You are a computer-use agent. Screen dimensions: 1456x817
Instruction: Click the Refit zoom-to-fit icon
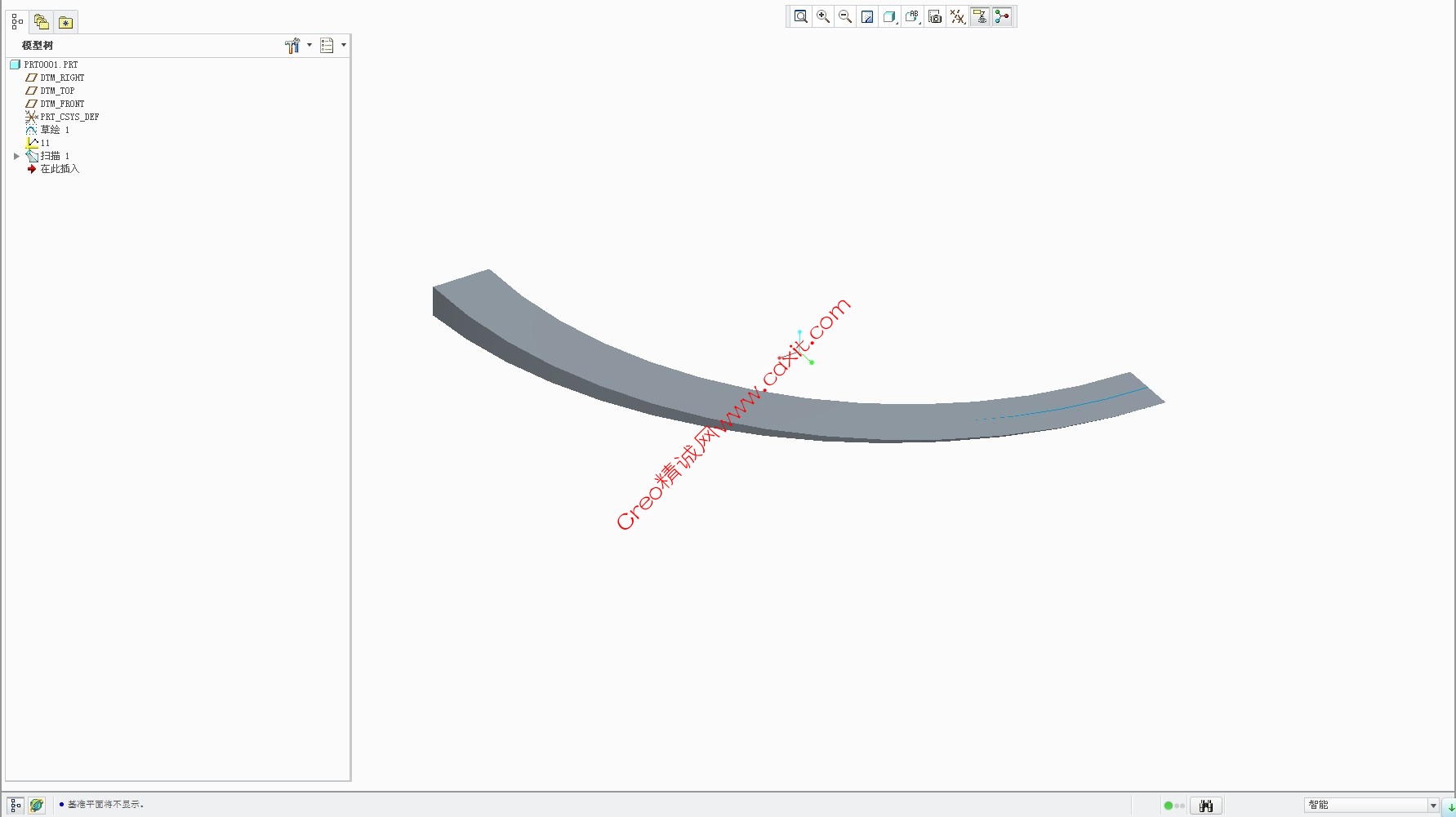pyautogui.click(x=801, y=16)
